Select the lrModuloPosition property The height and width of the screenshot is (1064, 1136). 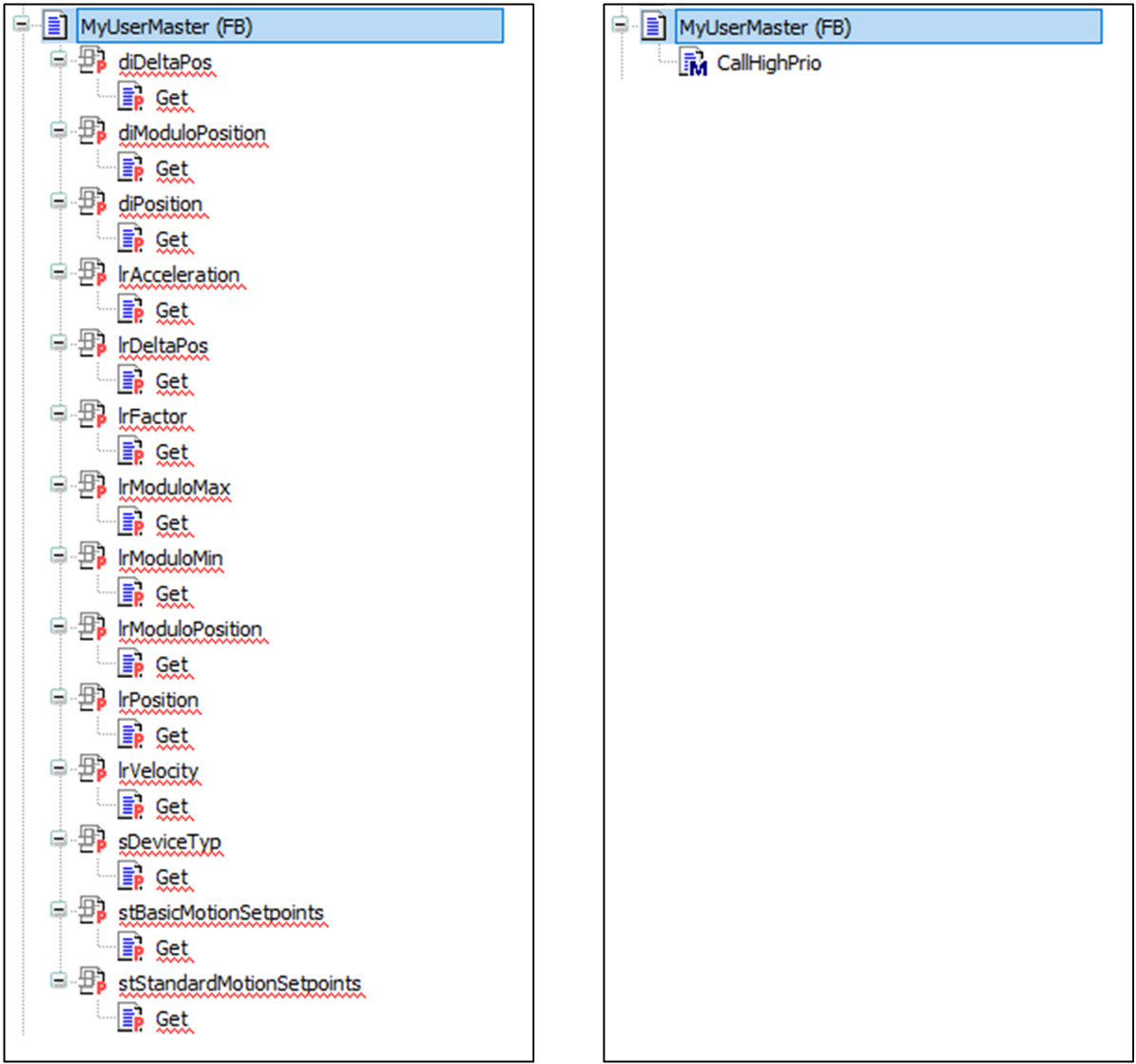click(x=189, y=630)
